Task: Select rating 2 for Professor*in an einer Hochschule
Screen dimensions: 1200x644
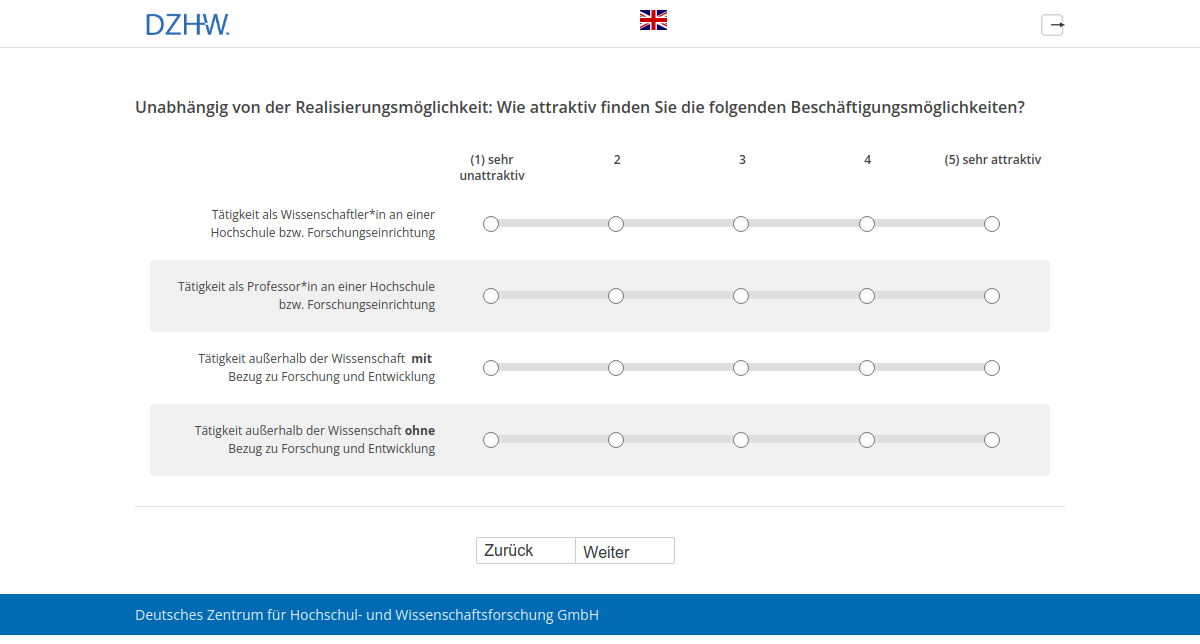Action: (x=616, y=295)
